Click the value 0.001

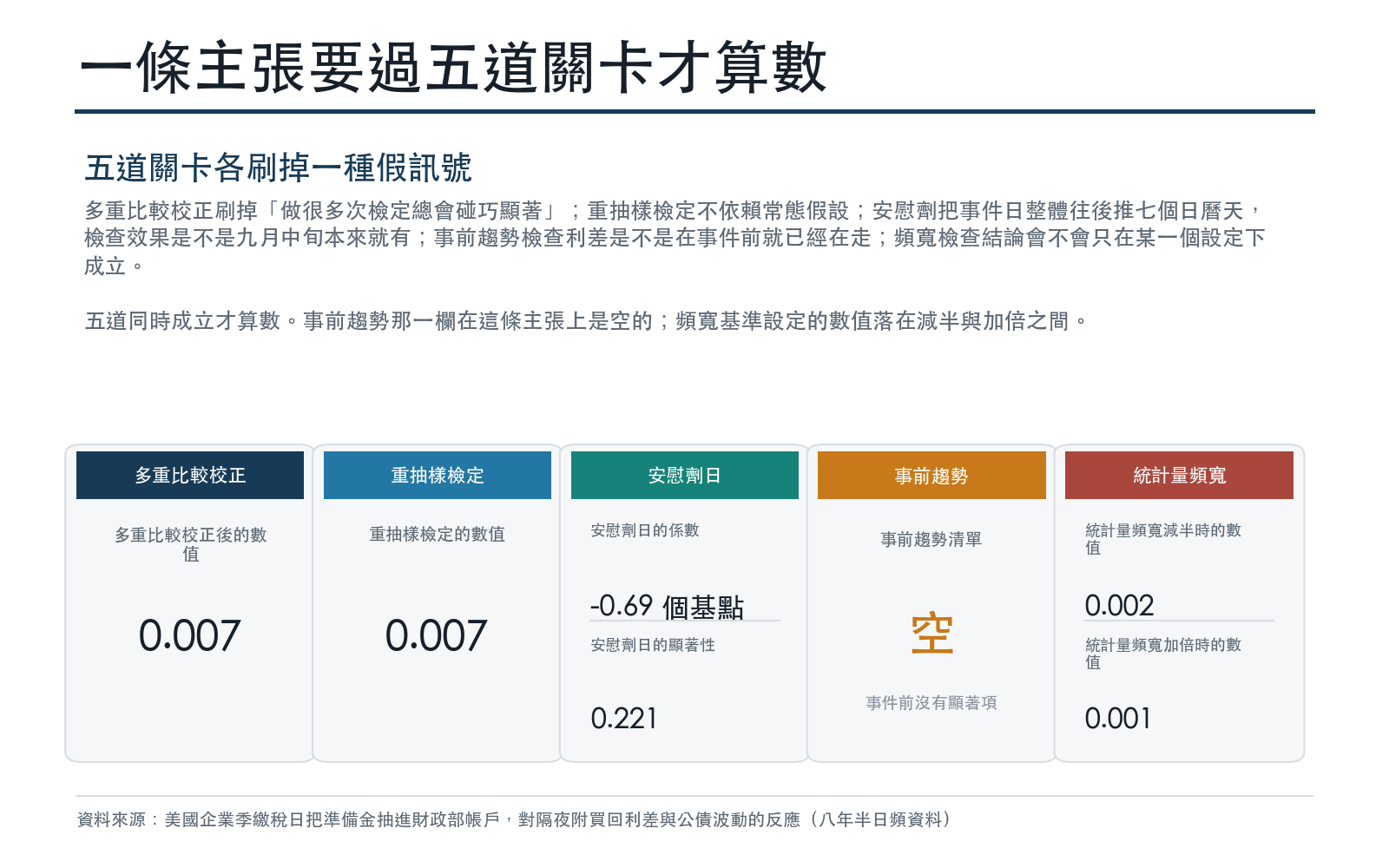pyautogui.click(x=1118, y=719)
